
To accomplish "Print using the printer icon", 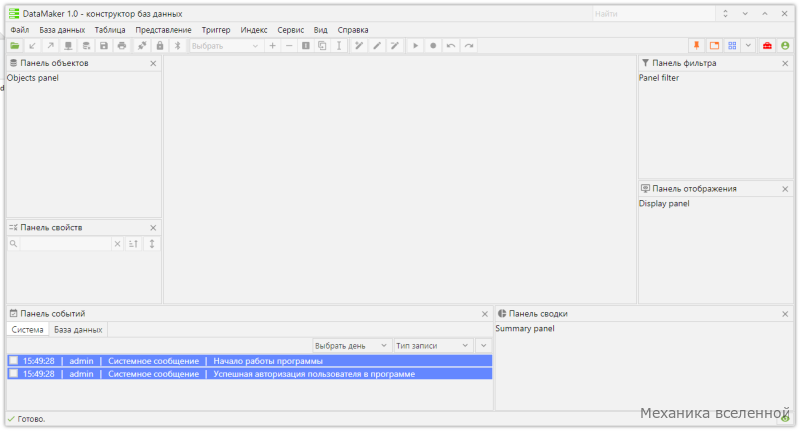I will tap(122, 46).
